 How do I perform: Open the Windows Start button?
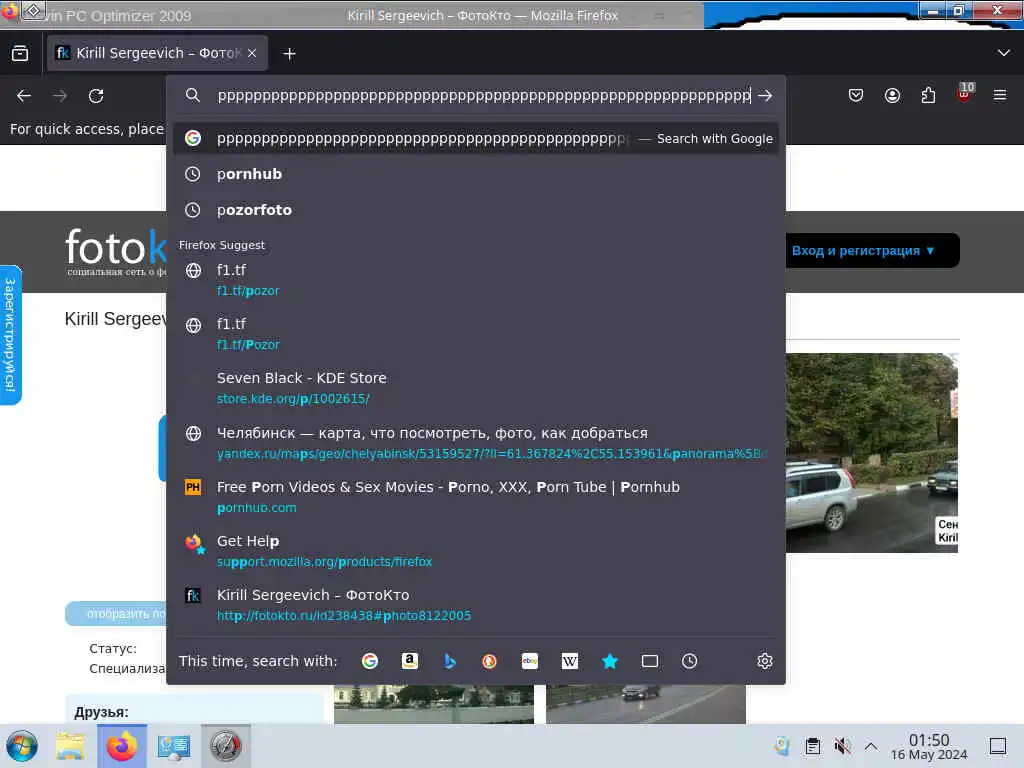[22, 746]
